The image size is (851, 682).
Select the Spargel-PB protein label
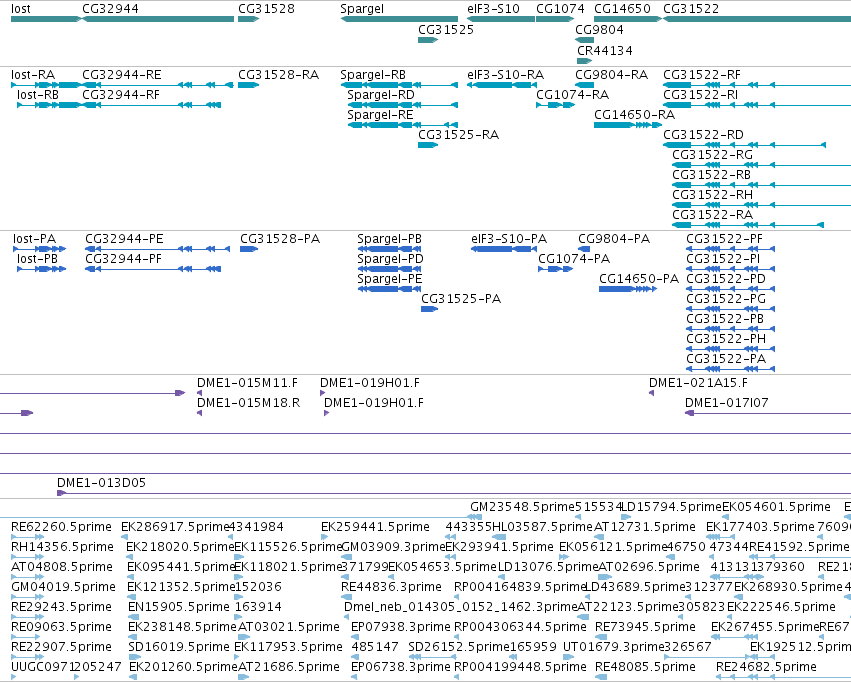pyautogui.click(x=390, y=239)
